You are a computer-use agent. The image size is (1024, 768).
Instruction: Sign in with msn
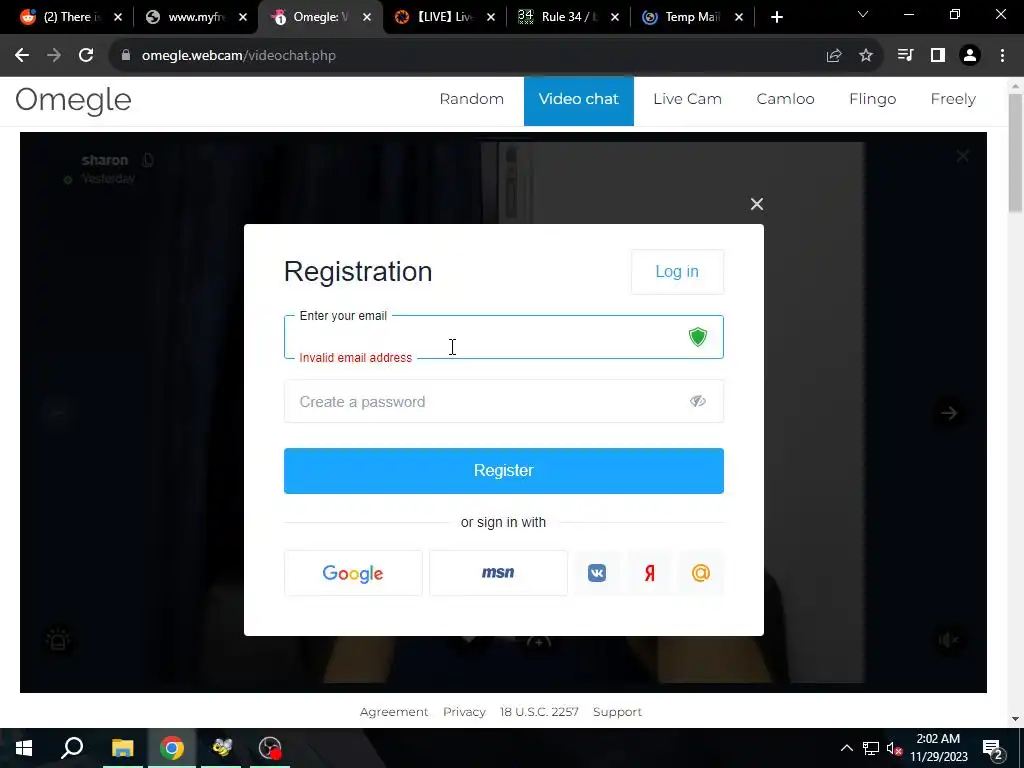point(498,573)
